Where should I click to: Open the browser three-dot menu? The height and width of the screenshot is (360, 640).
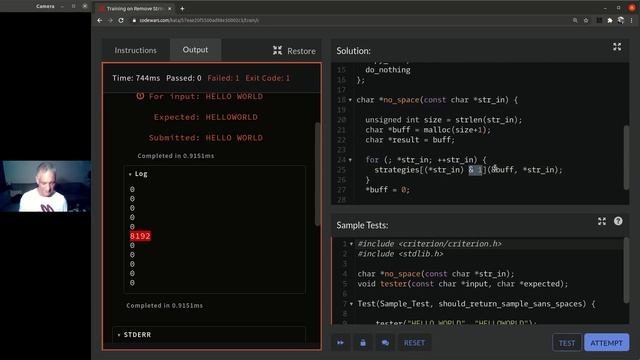pyautogui.click(x=631, y=20)
